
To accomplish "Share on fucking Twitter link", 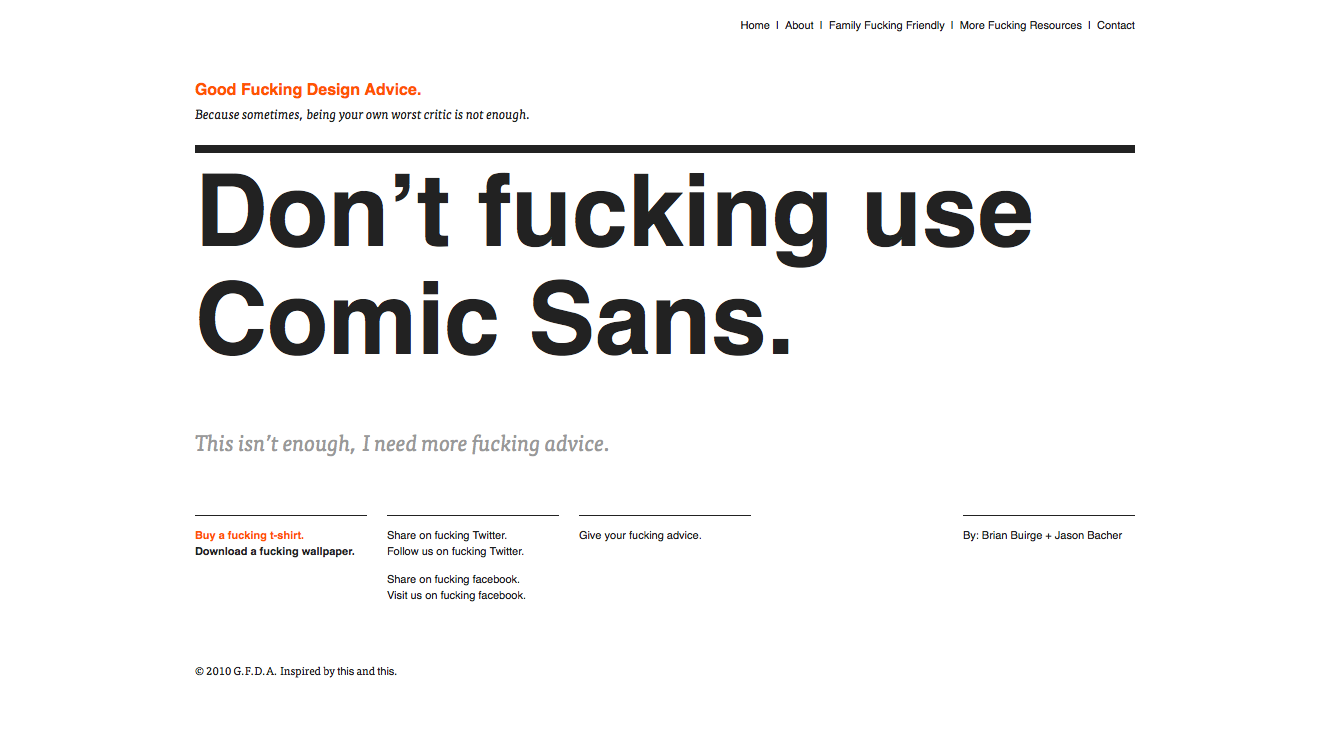I will [x=447, y=536].
